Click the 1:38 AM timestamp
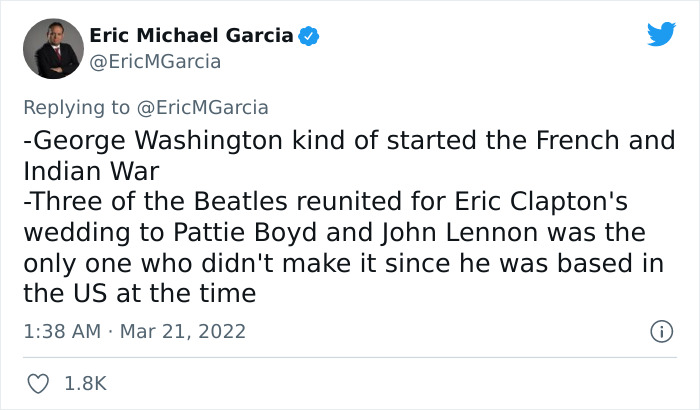The image size is (700, 410). tap(62, 330)
